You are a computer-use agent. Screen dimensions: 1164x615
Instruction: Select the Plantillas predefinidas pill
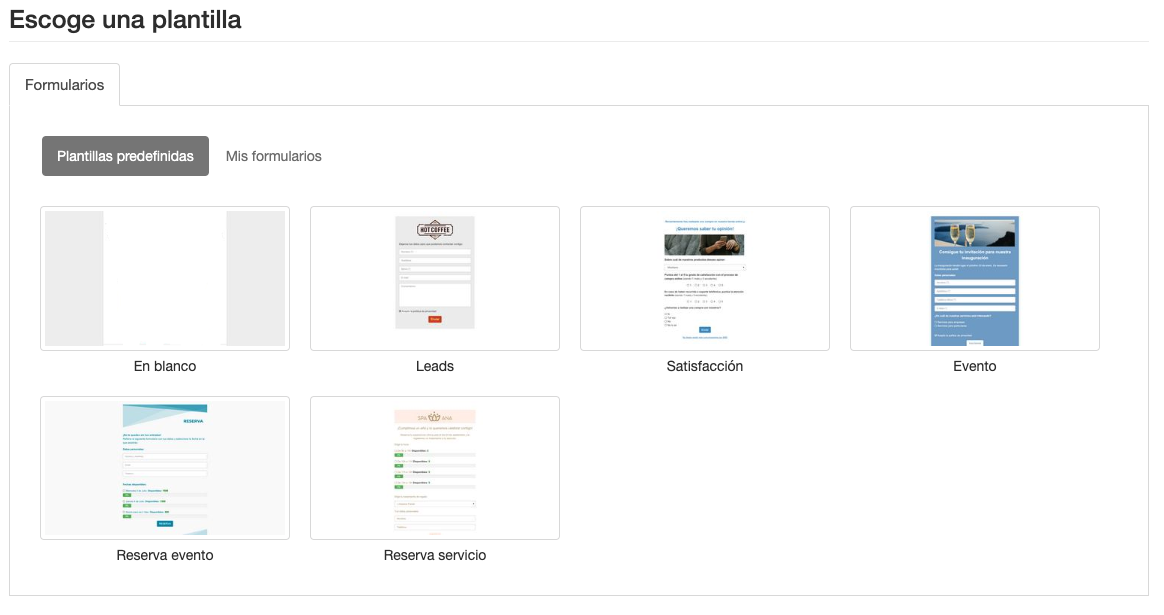tap(125, 156)
